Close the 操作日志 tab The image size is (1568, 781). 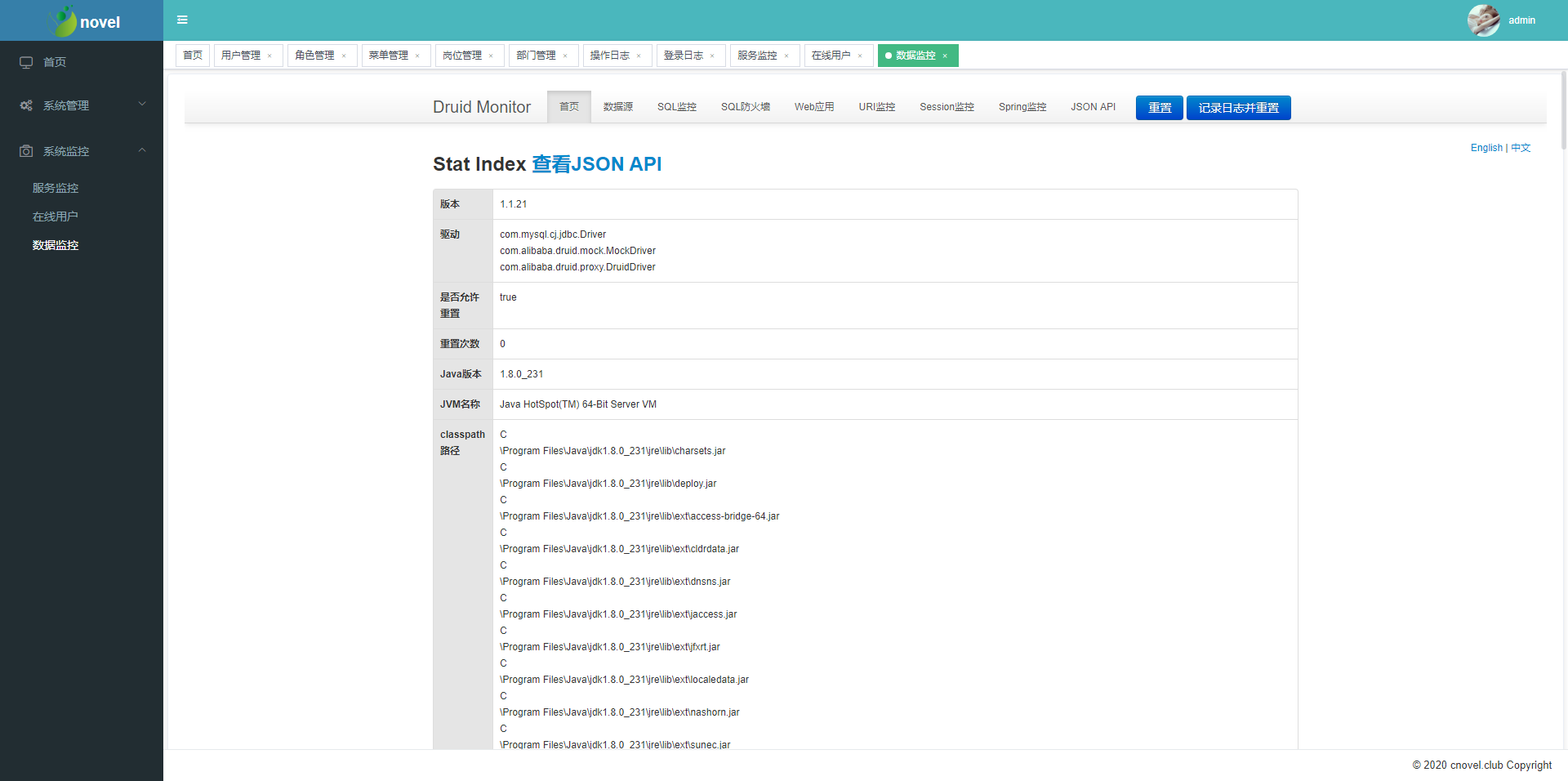coord(639,56)
